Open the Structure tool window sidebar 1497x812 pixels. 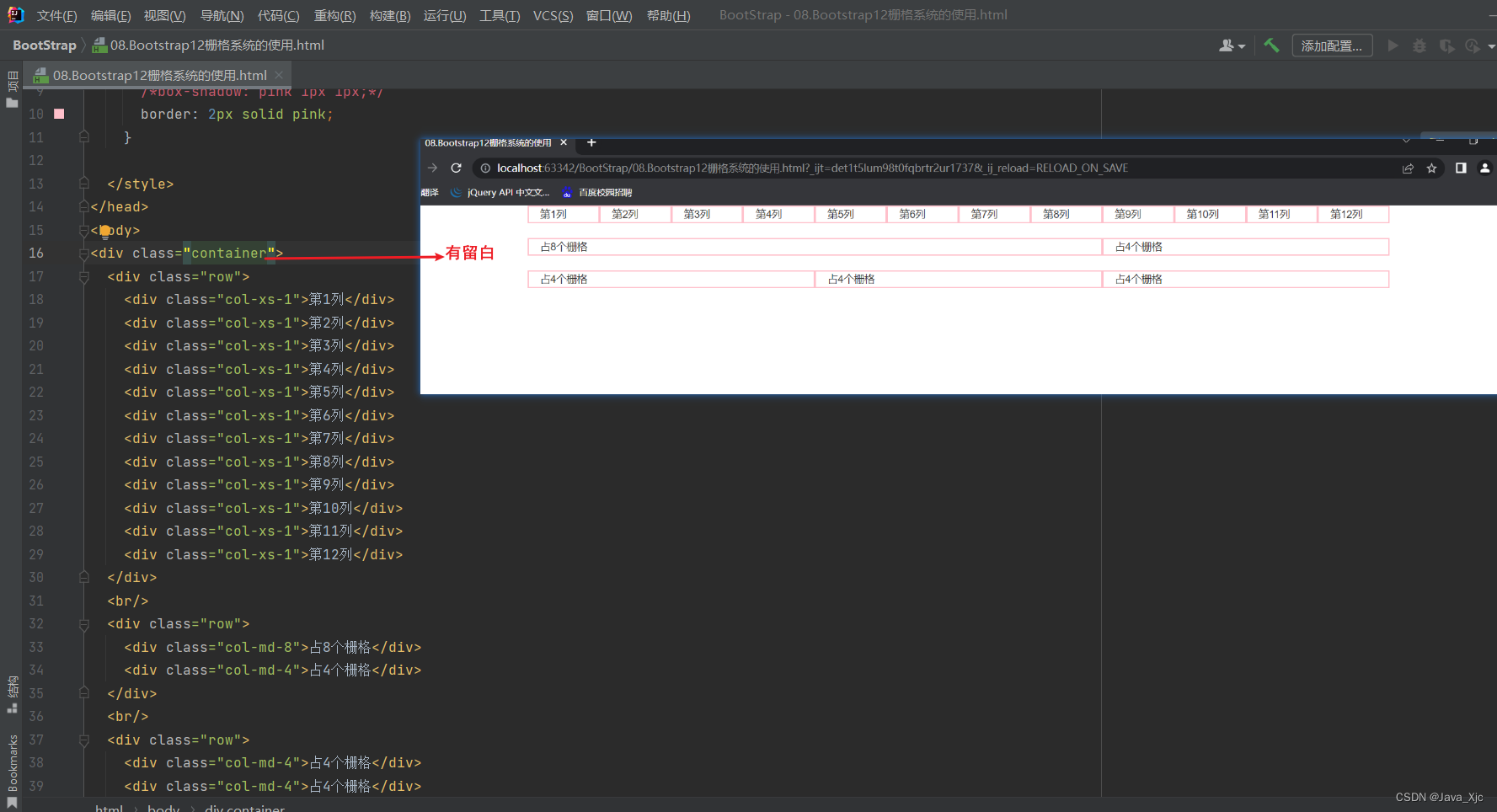[x=12, y=694]
